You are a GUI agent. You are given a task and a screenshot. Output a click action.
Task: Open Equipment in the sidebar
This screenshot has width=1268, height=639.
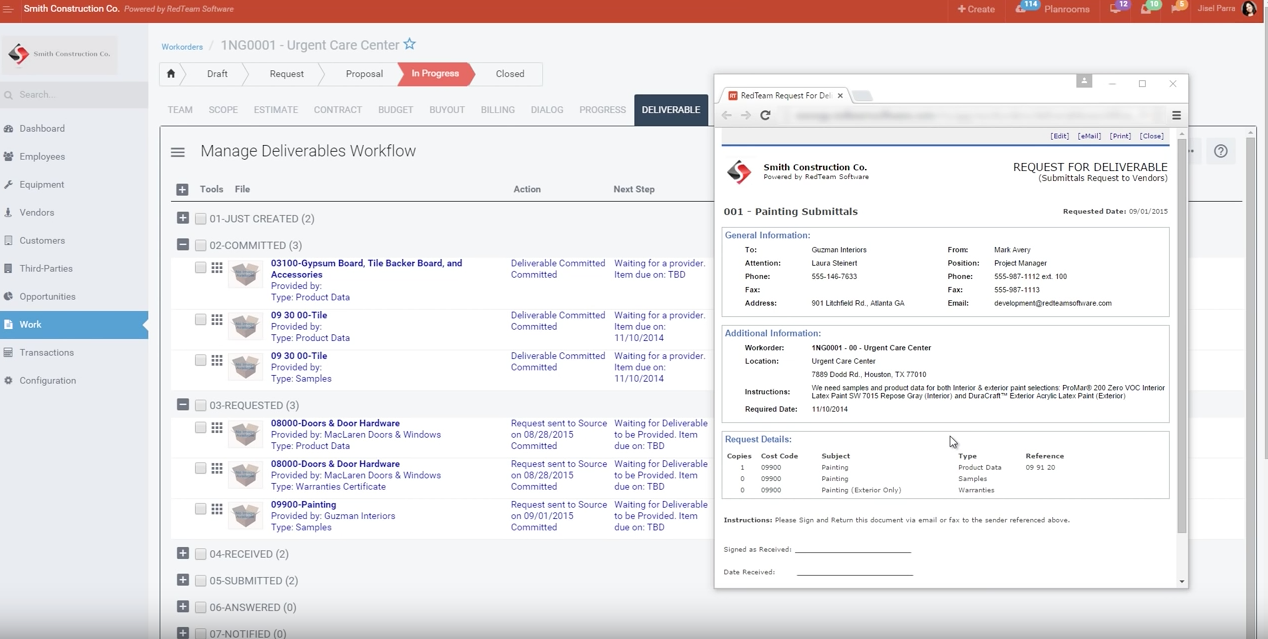click(x=42, y=185)
